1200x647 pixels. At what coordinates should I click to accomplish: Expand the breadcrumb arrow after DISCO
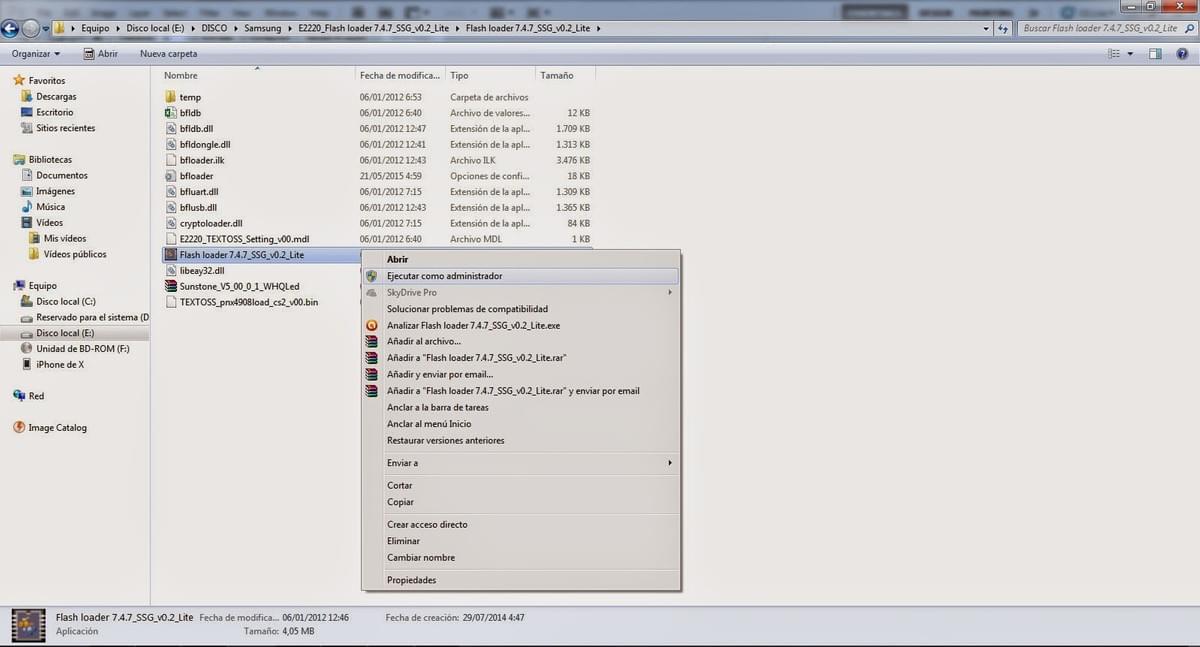237,28
